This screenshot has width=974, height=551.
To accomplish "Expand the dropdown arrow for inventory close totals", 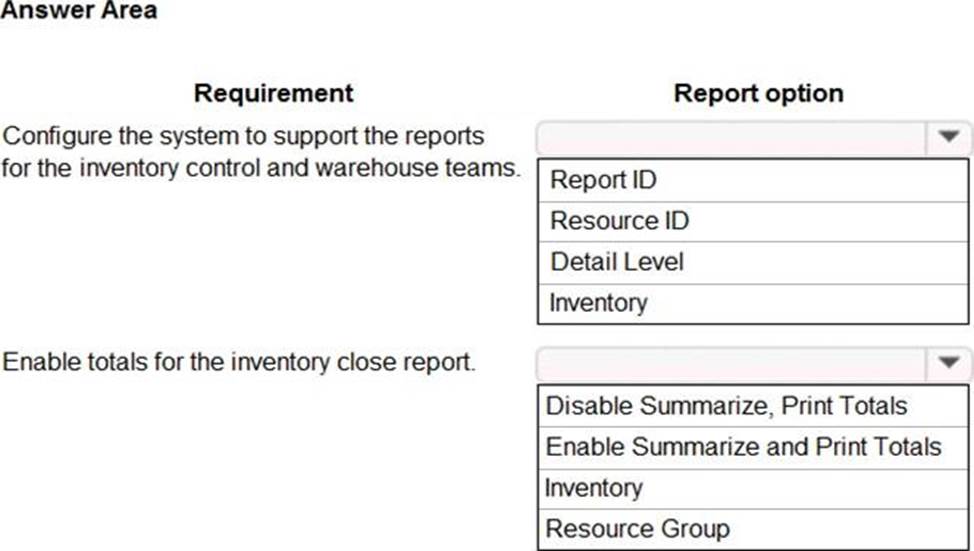I will (x=949, y=361).
